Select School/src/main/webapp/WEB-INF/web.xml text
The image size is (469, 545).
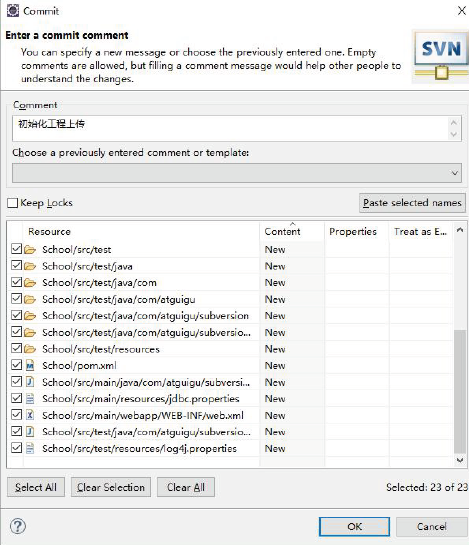click(x=143, y=415)
